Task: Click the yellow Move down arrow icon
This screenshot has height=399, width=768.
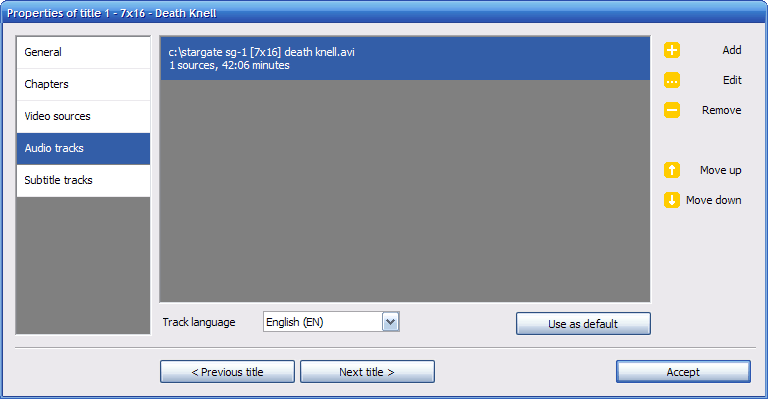Action: [x=672, y=200]
